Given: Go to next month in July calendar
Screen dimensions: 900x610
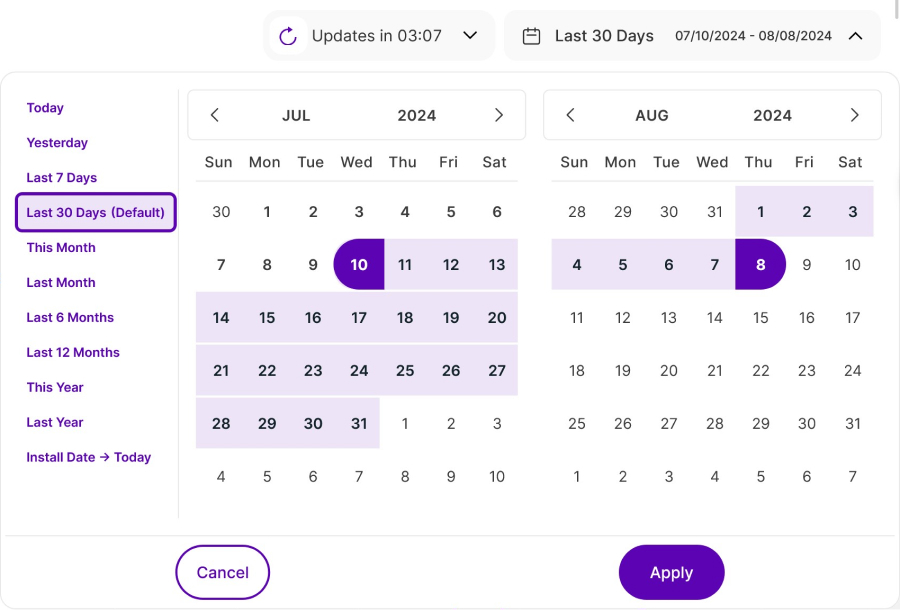Looking at the screenshot, I should pos(499,115).
